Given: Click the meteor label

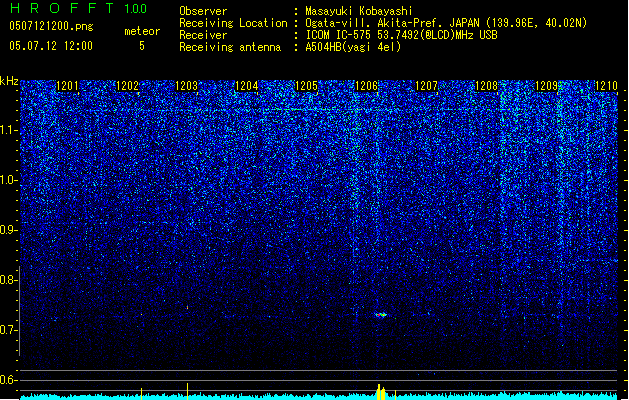Looking at the screenshot, I should pyautogui.click(x=142, y=31).
